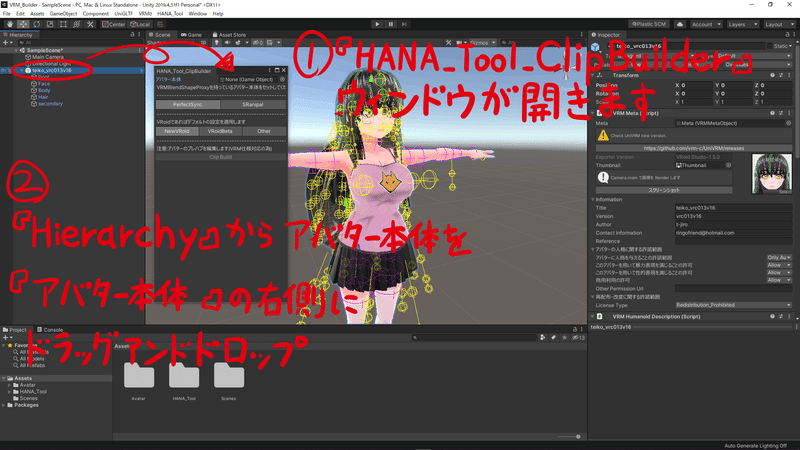Toggle the Static checkbox in Inspector
The height and width of the screenshot is (450, 800).
coord(770,46)
